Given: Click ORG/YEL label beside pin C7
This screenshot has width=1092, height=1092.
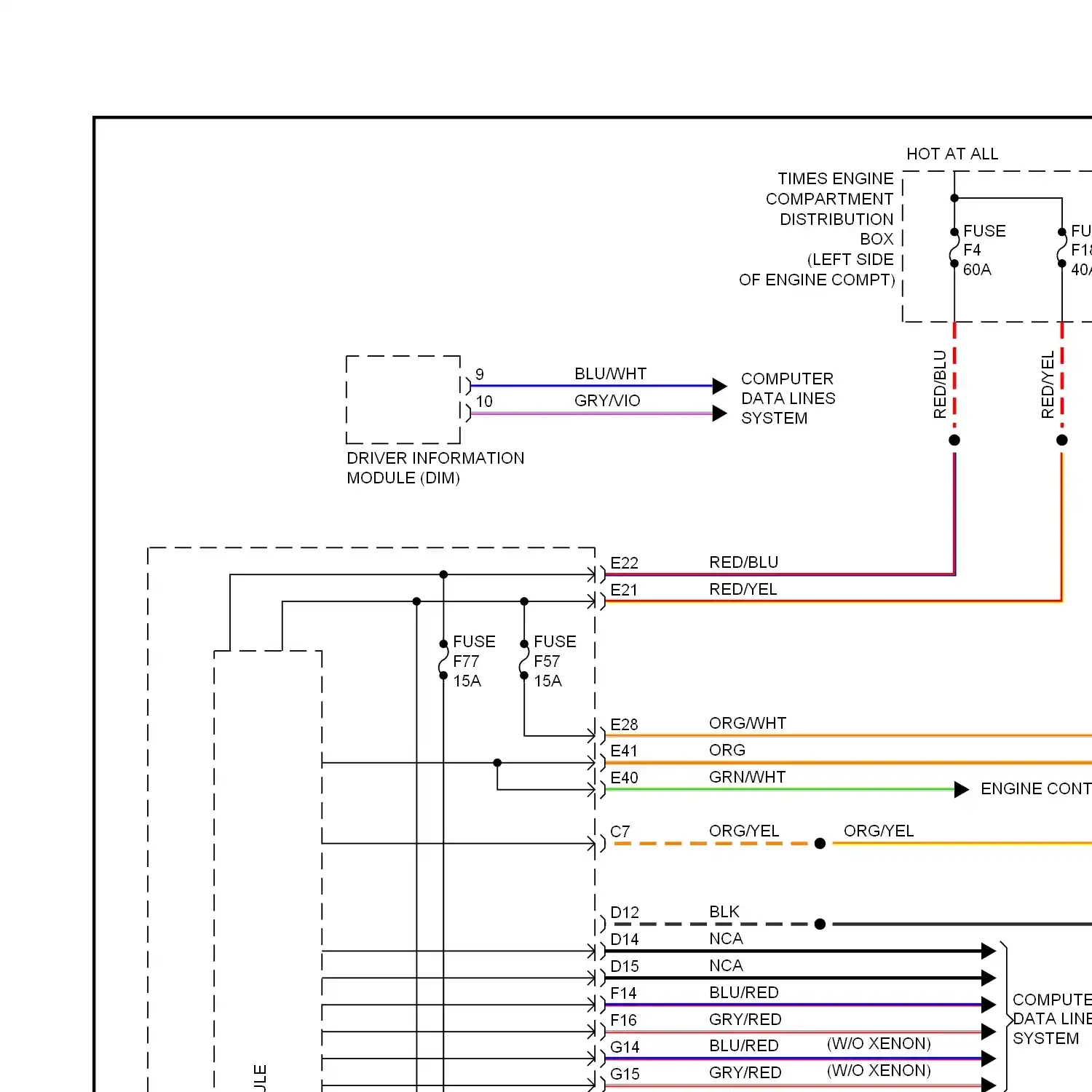Looking at the screenshot, I should click(x=744, y=831).
